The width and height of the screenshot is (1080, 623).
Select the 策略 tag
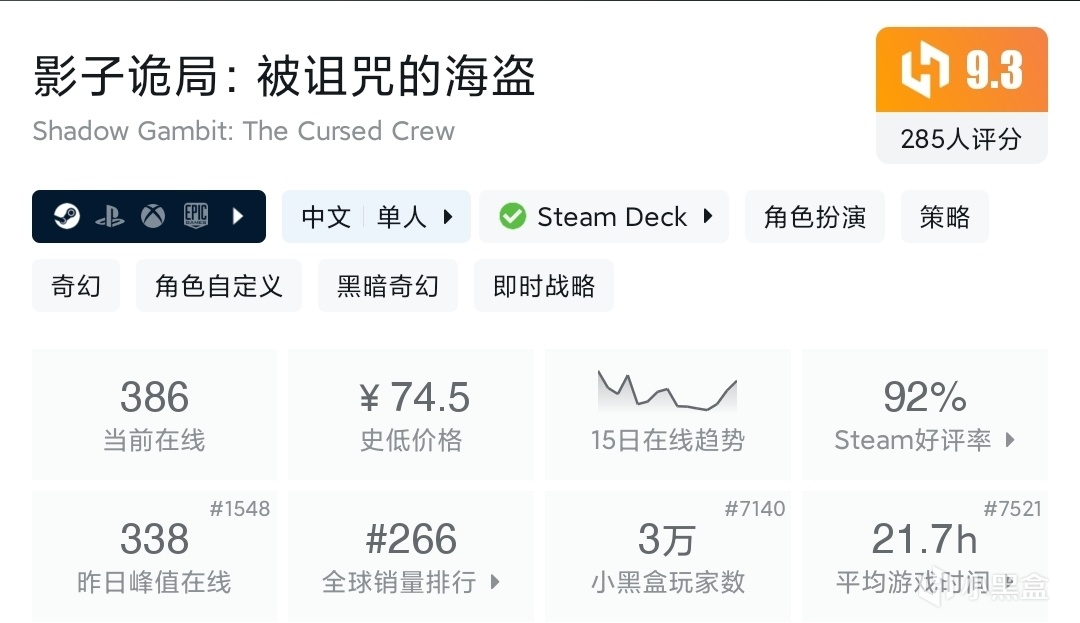pyautogui.click(x=944, y=217)
